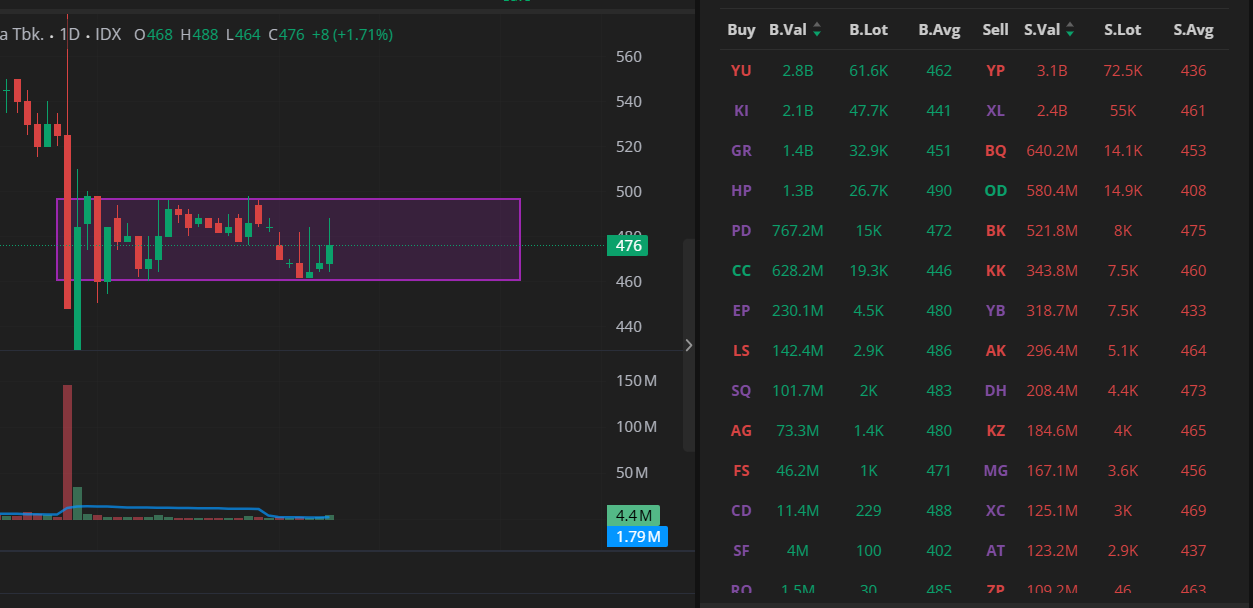Image resolution: width=1253 pixels, height=608 pixels.
Task: Click the 1D interval label
Action: click(x=70, y=35)
